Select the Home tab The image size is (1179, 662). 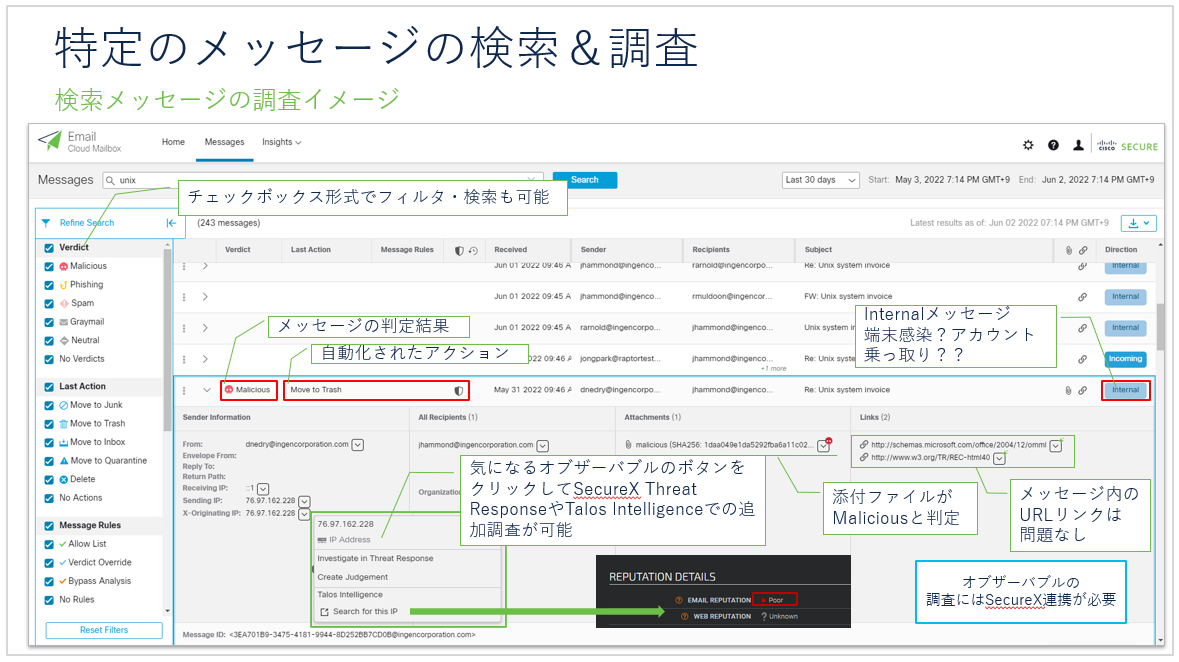pyautogui.click(x=173, y=142)
